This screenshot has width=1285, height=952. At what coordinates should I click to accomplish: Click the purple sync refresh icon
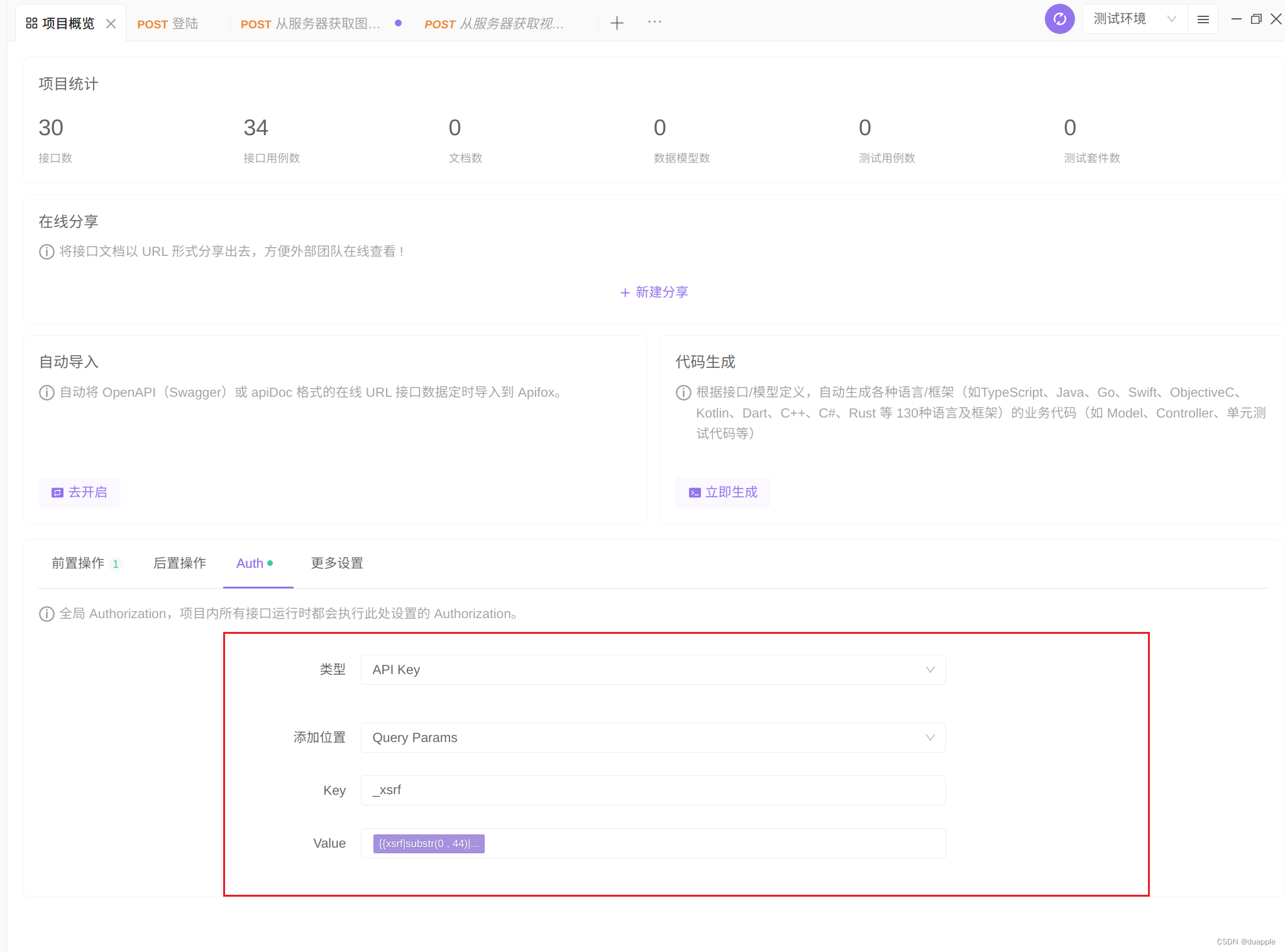click(x=1059, y=19)
